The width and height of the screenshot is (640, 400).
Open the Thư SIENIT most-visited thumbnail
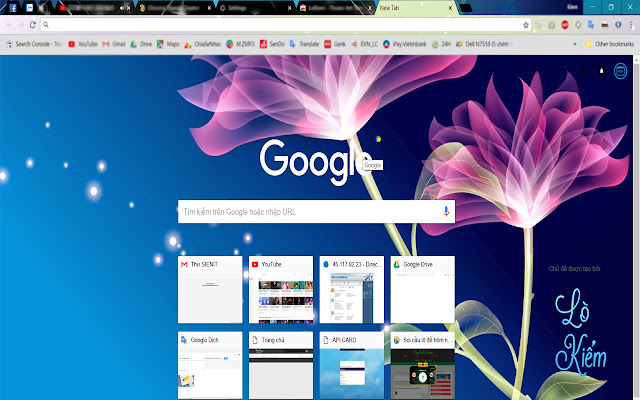[210, 289]
